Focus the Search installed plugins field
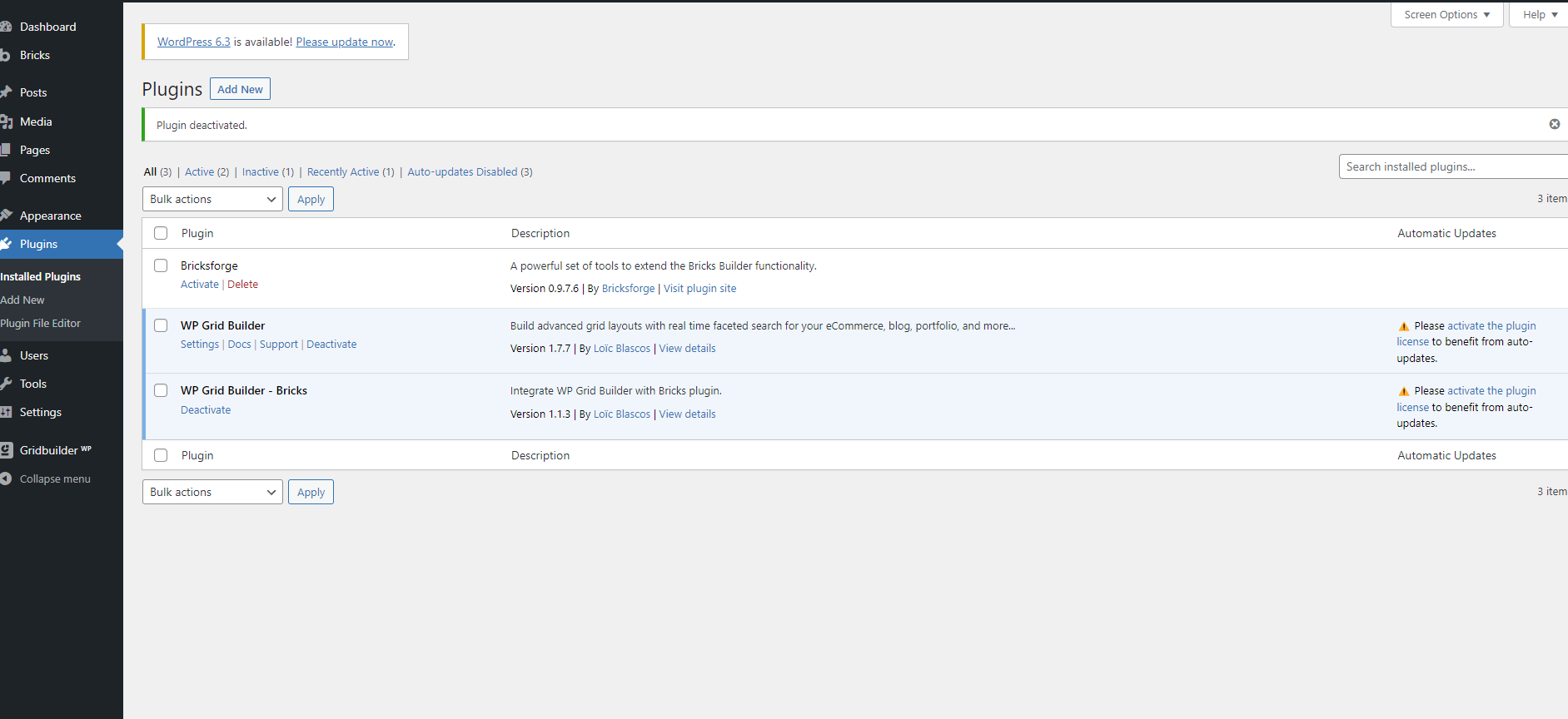 [1453, 166]
